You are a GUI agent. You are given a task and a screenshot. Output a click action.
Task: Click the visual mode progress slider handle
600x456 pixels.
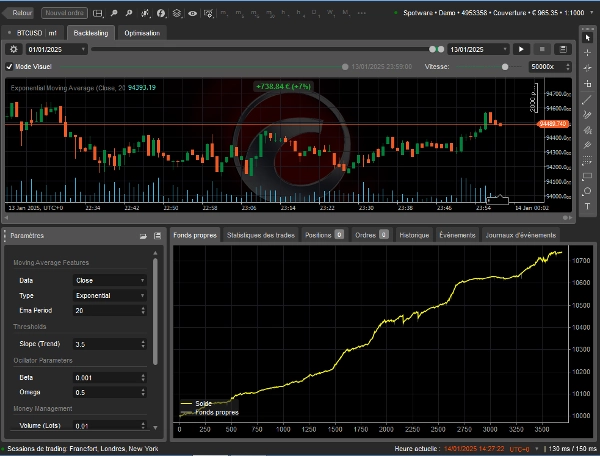(x=345, y=67)
